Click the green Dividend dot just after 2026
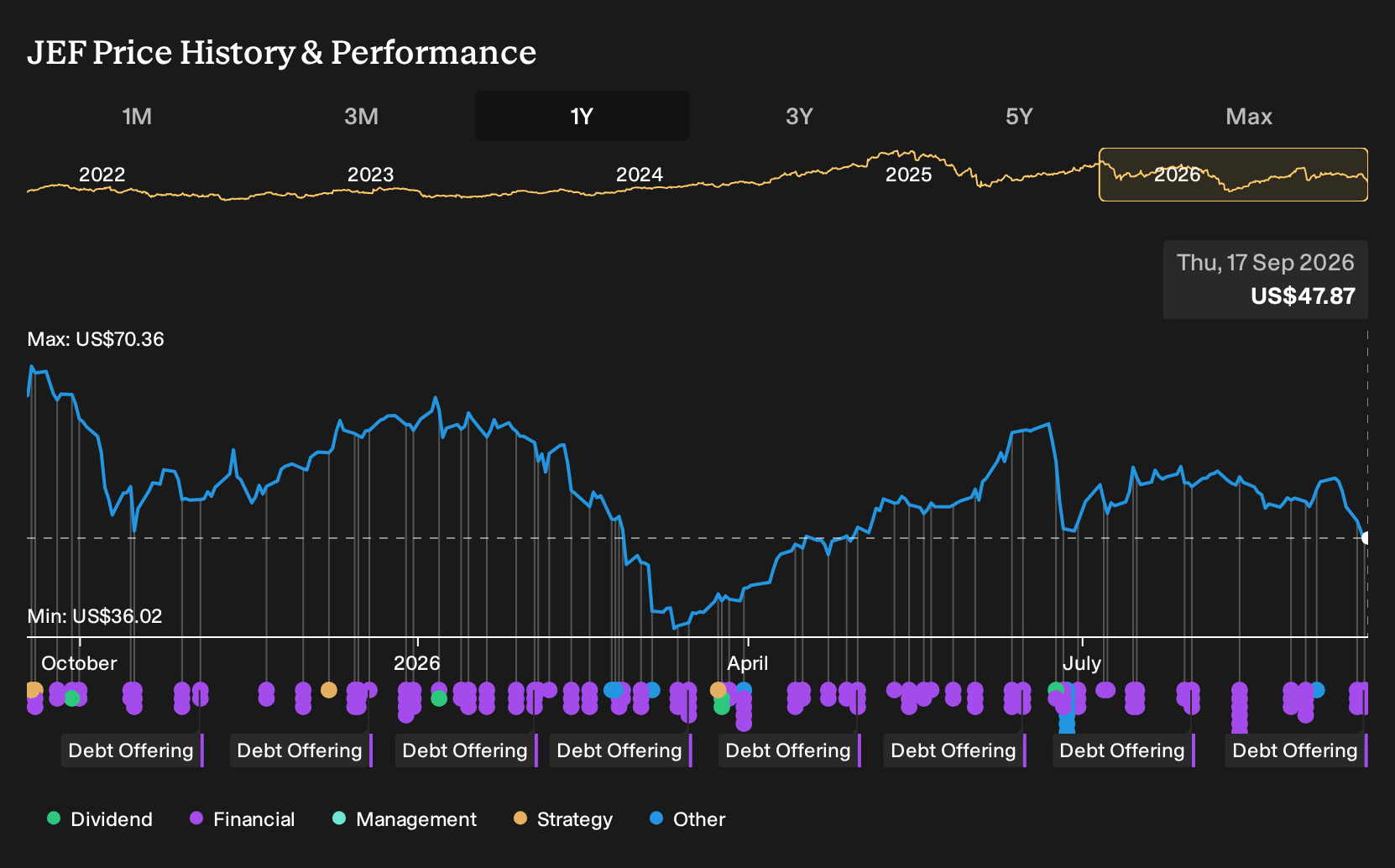 pyautogui.click(x=439, y=698)
